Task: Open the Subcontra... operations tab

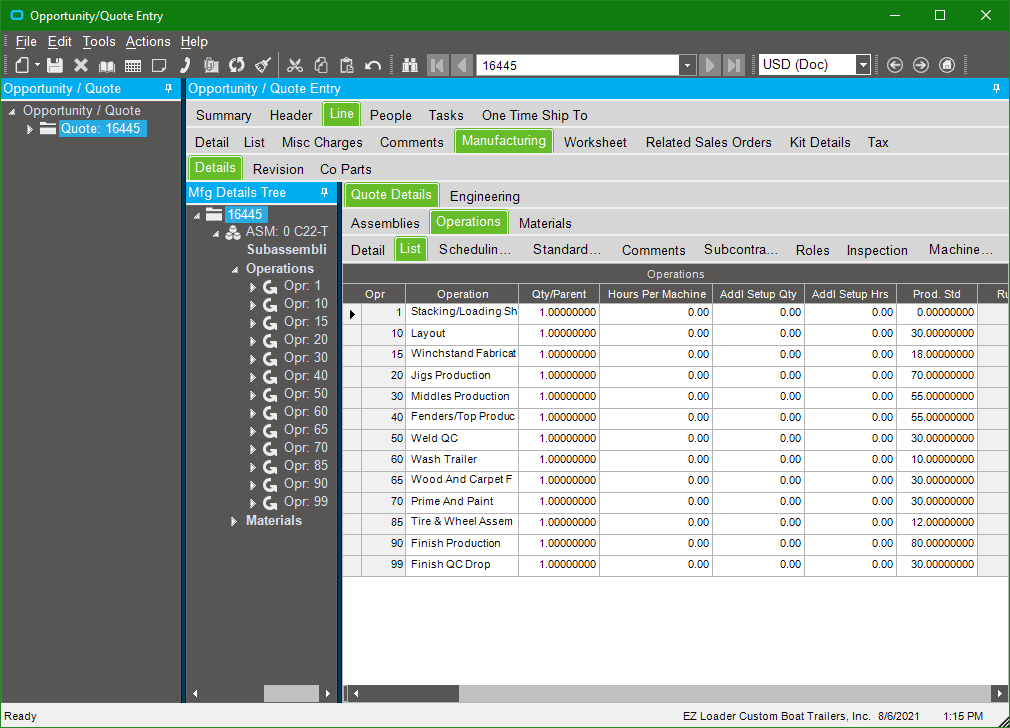Action: point(741,250)
